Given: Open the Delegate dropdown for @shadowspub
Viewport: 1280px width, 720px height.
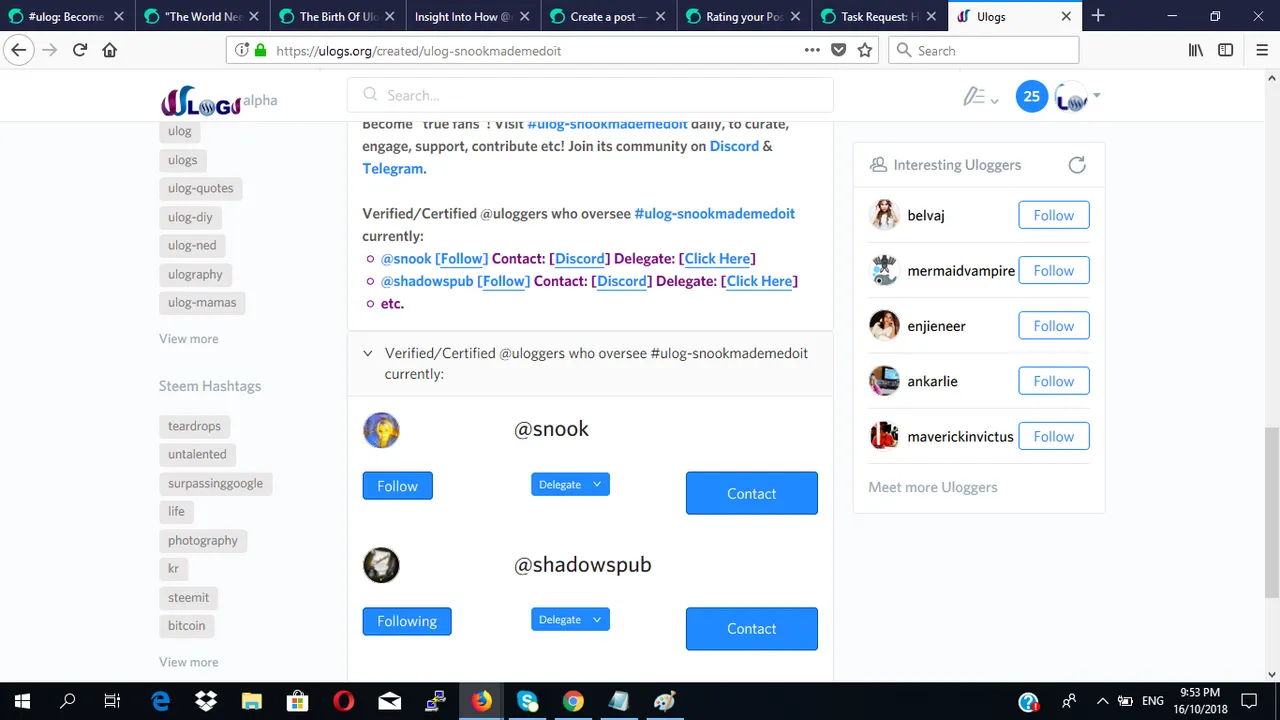Looking at the screenshot, I should (570, 619).
